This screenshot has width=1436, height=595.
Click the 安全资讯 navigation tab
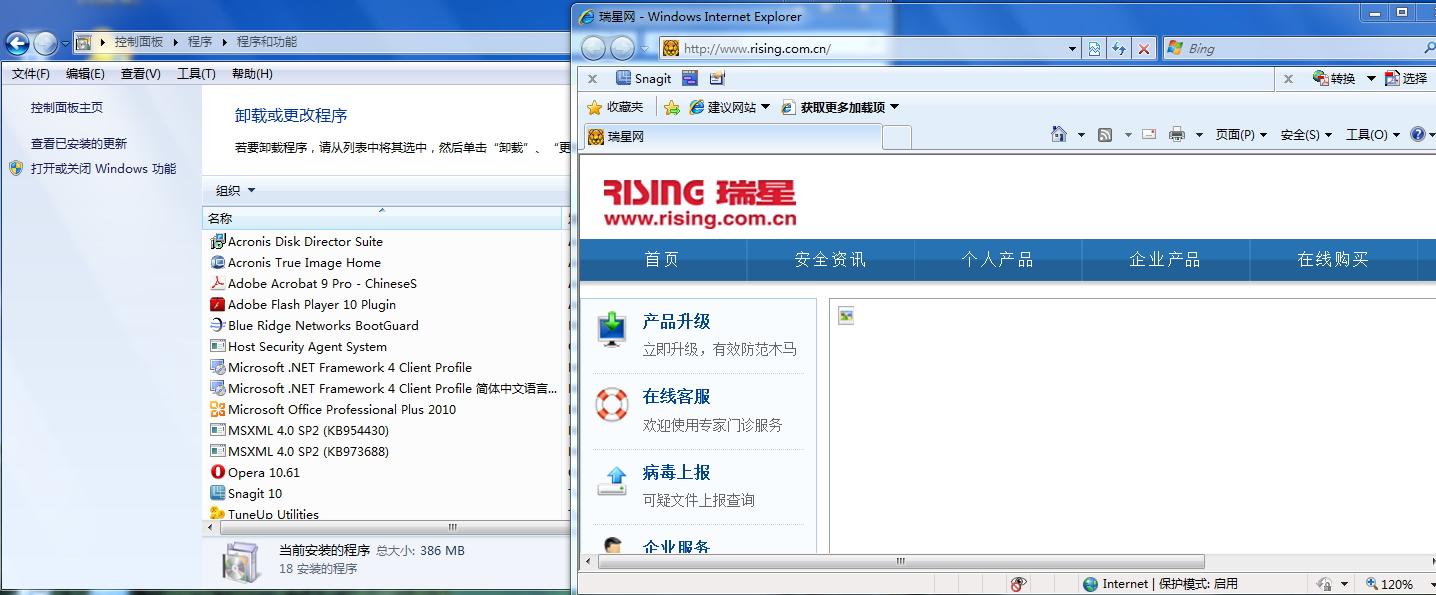coord(830,260)
